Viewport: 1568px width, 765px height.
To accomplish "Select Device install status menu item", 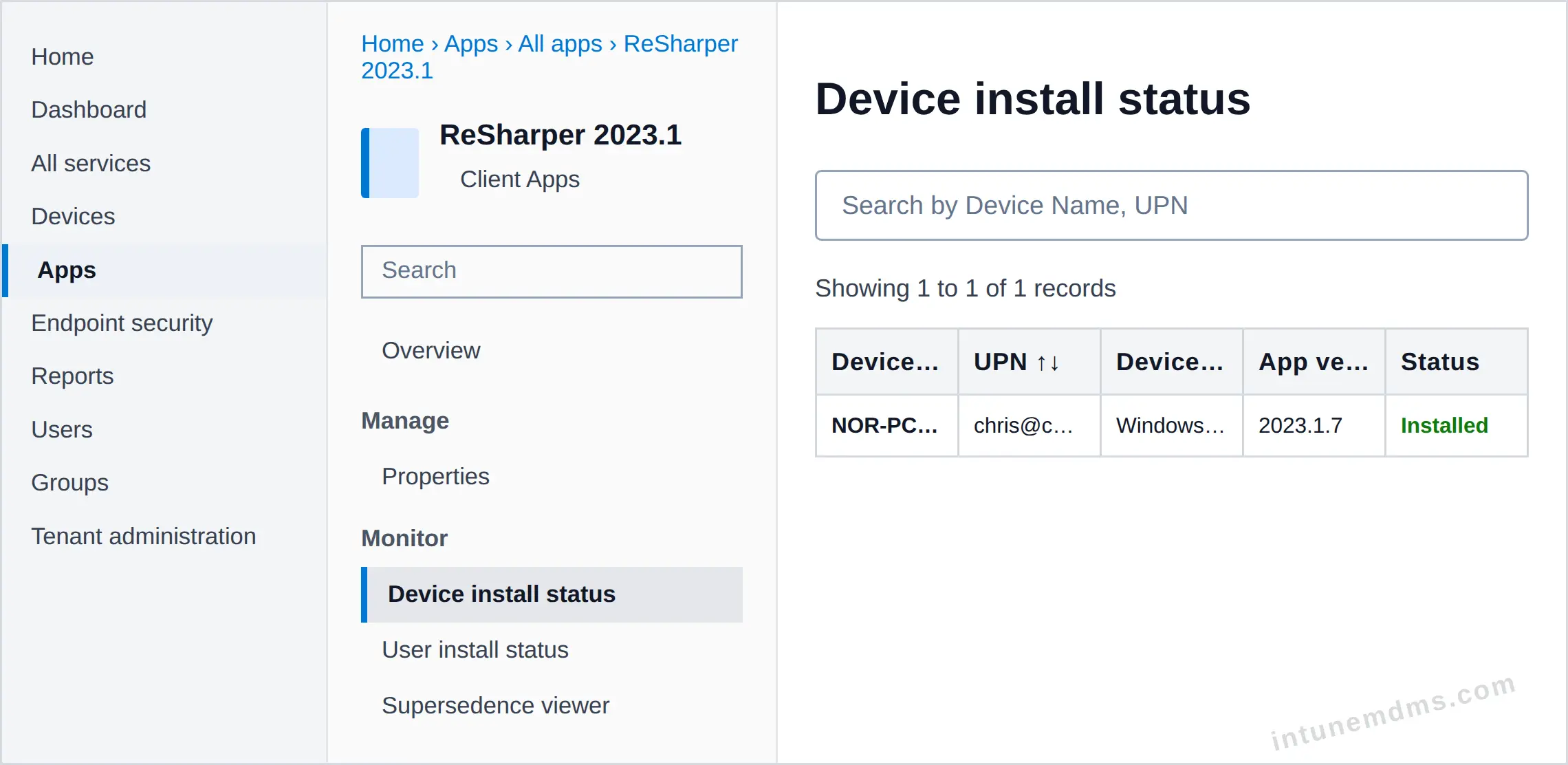I will pyautogui.click(x=552, y=594).
